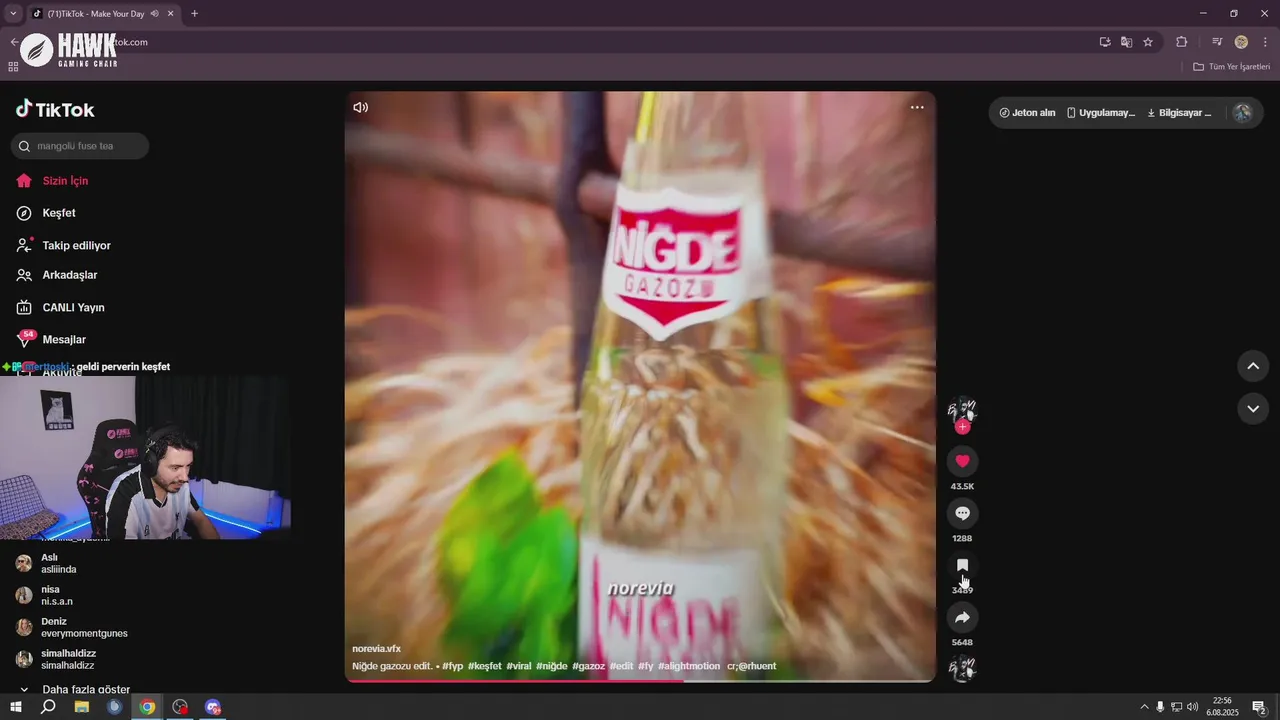The width and height of the screenshot is (1280, 720).
Task: Click the @rhuent mention
Action: (x=757, y=666)
